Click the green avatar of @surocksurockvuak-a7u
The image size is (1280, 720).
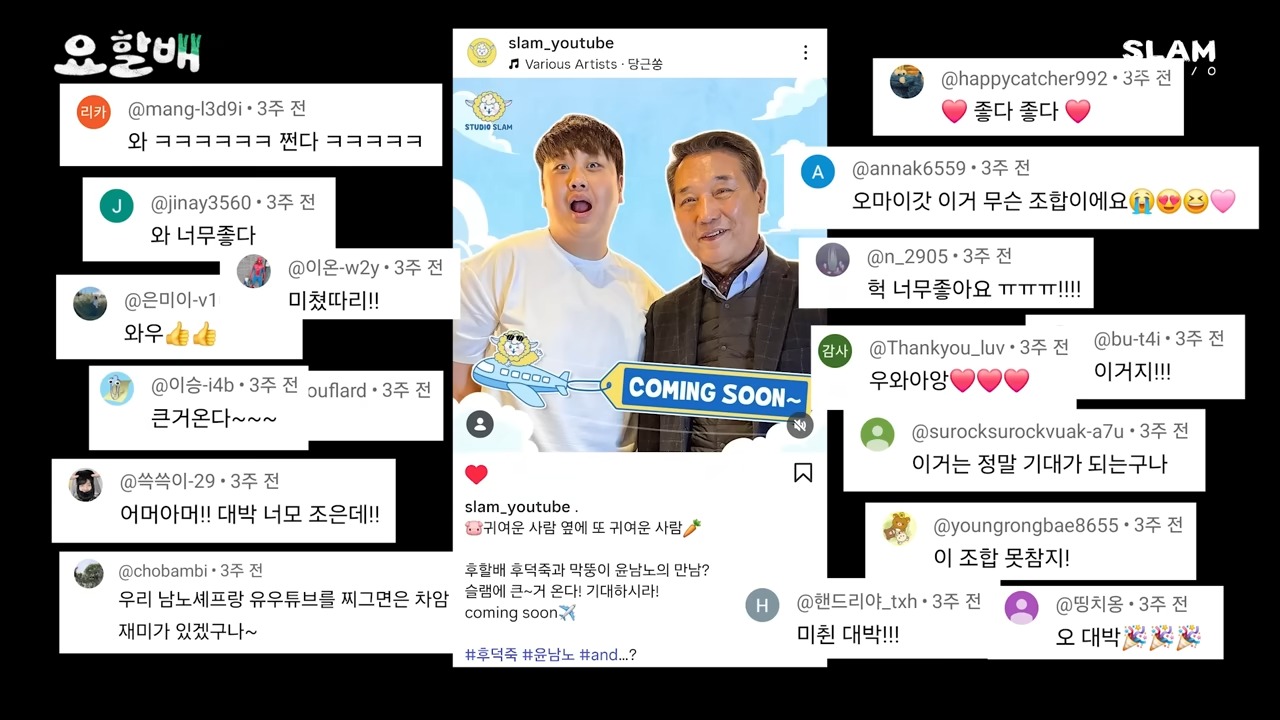(878, 434)
